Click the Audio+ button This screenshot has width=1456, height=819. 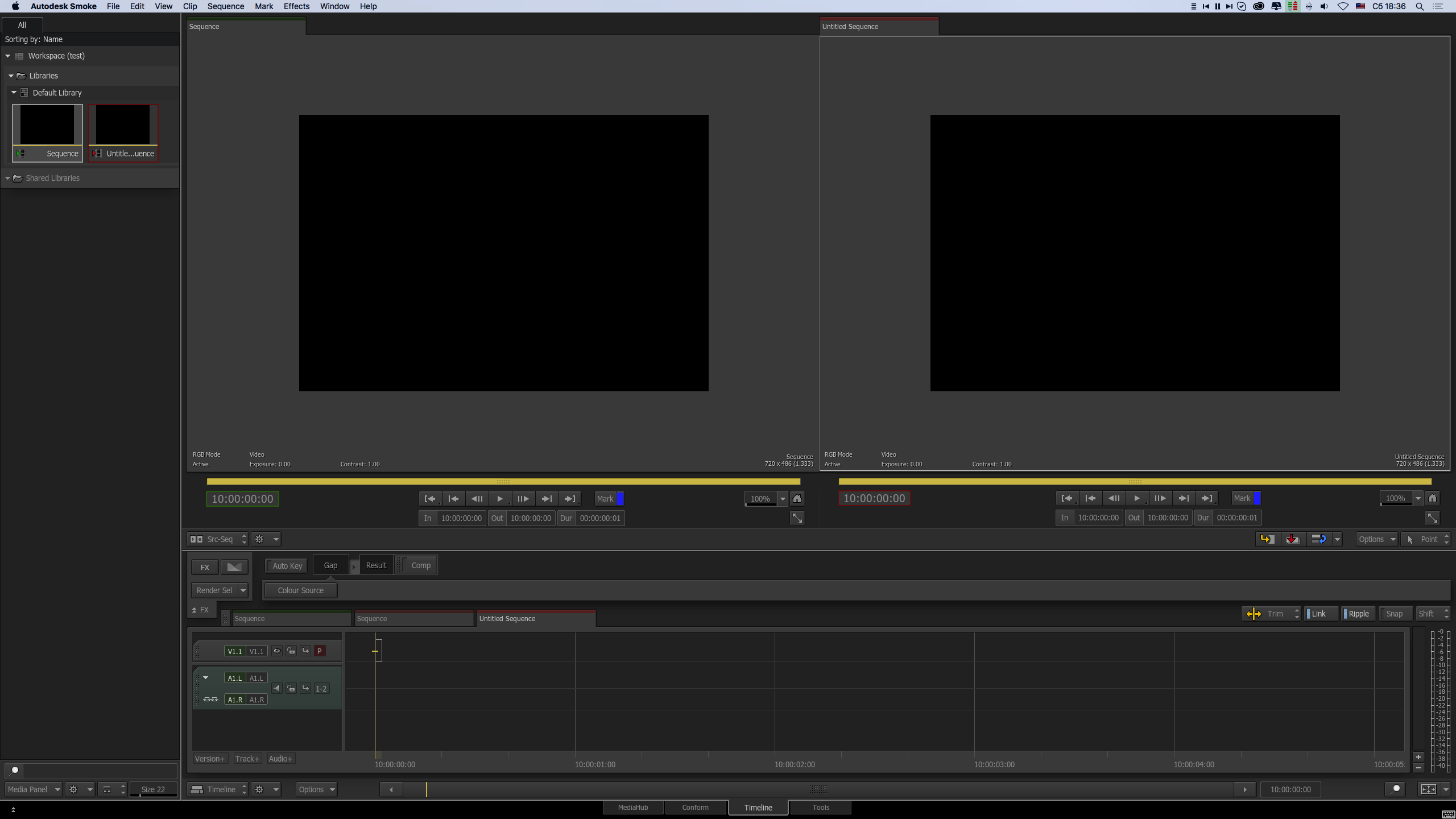point(280,759)
